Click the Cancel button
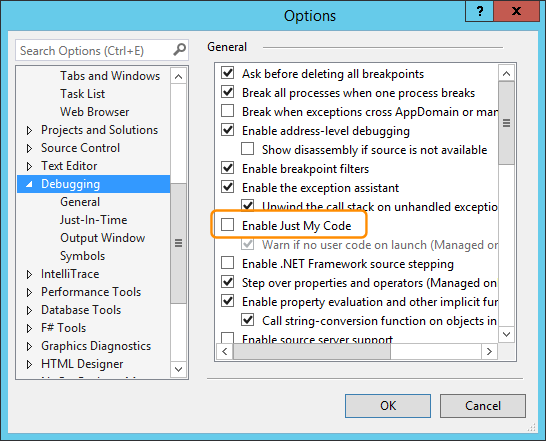Screen dimensions: 546x441 (x=483, y=406)
